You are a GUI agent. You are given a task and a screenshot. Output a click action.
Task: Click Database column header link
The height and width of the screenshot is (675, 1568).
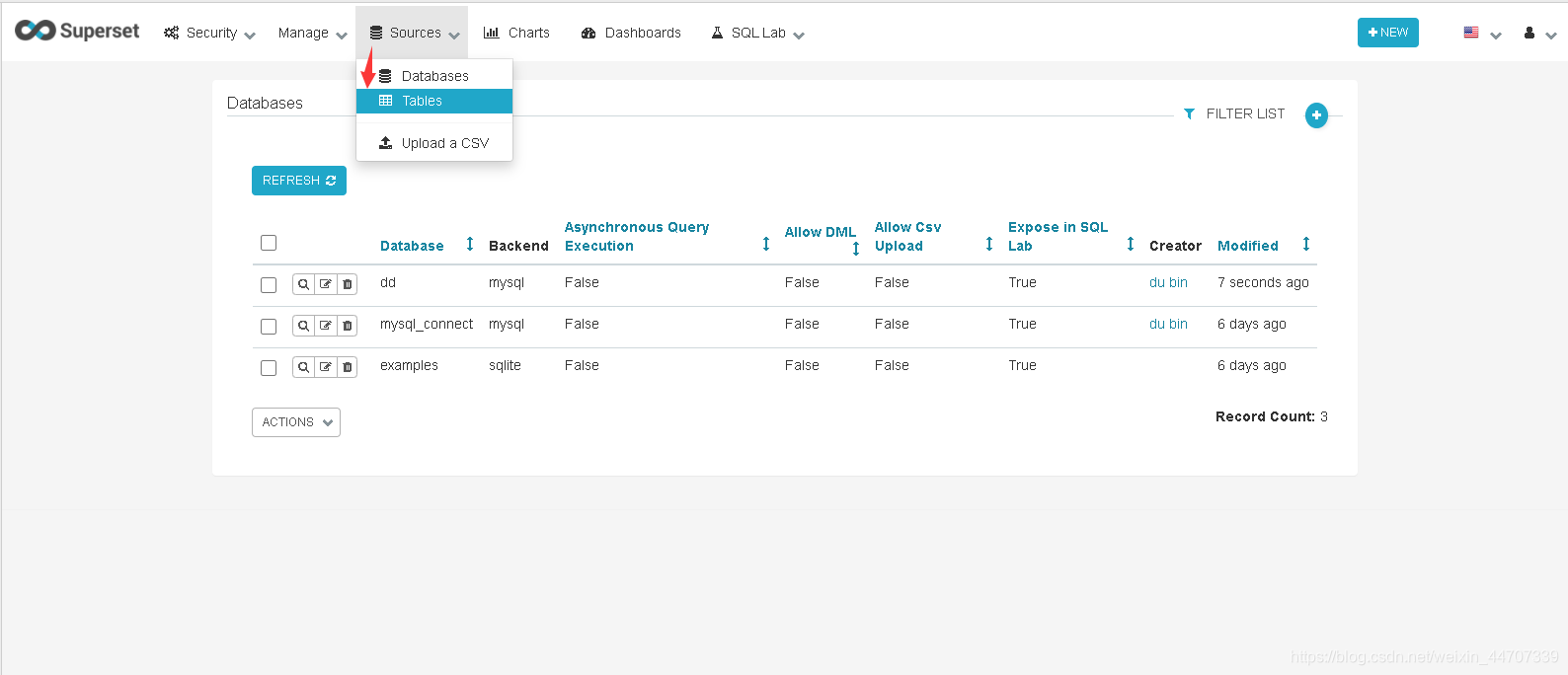[x=412, y=246]
